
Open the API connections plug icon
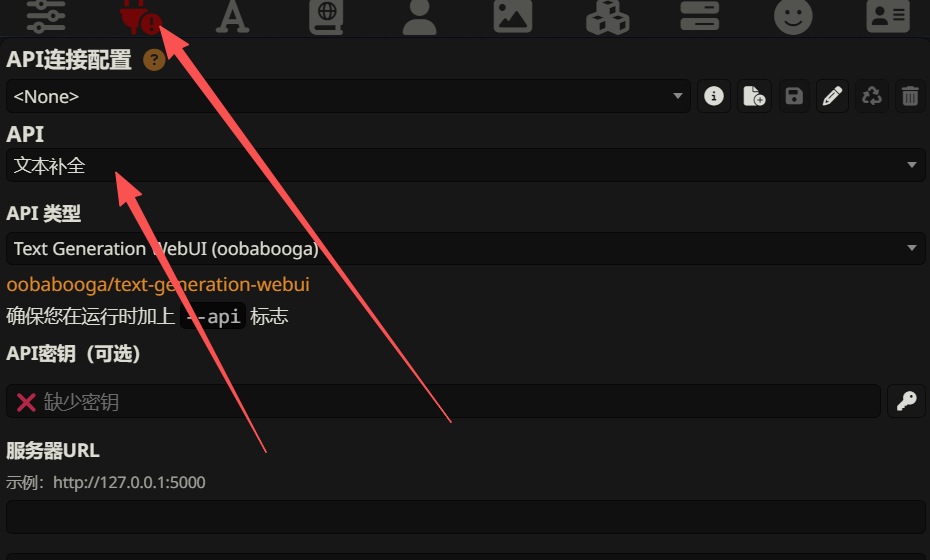pyautogui.click(x=140, y=16)
